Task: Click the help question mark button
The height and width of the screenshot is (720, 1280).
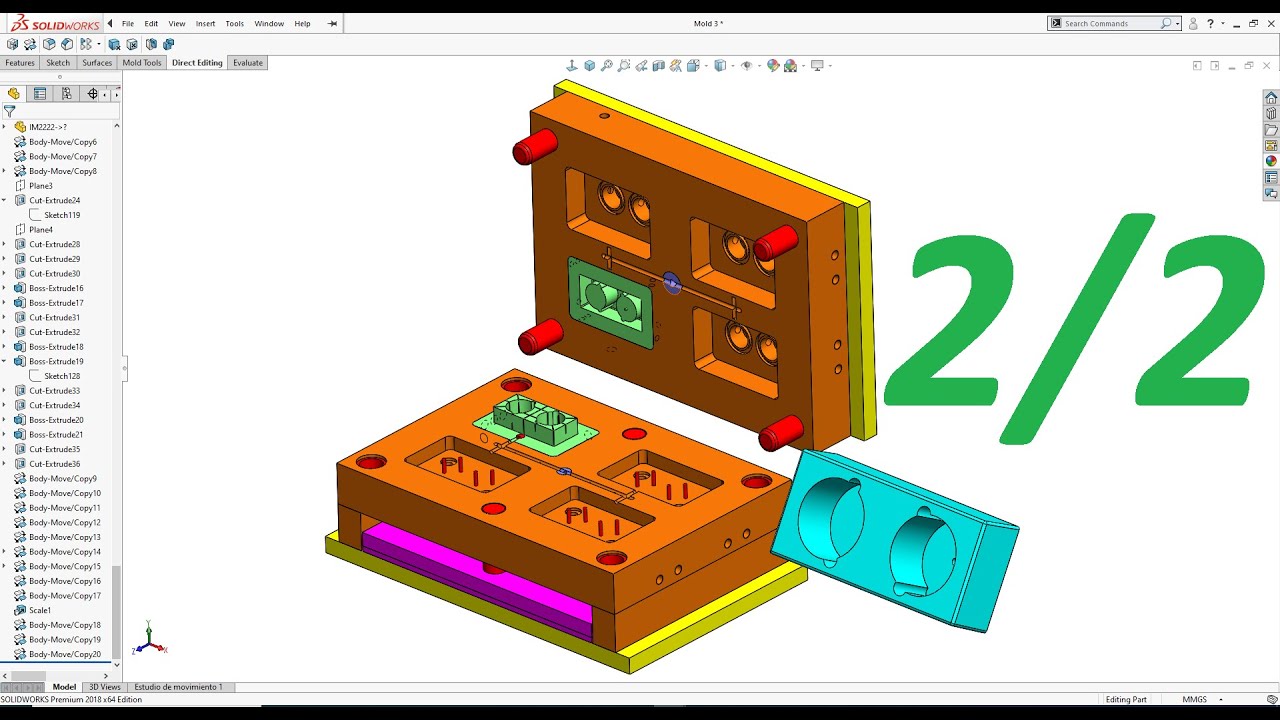Action: [1210, 23]
